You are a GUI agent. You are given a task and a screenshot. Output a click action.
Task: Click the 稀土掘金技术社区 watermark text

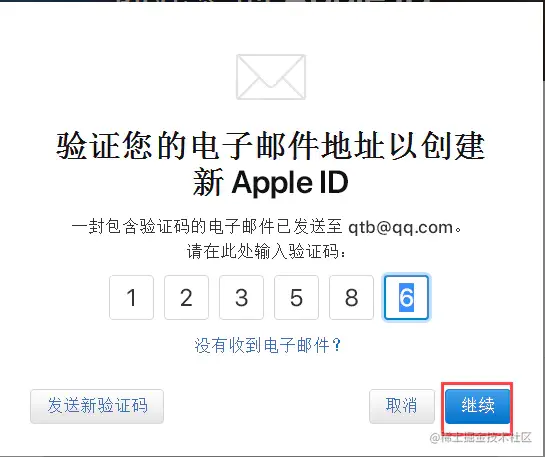coord(486,438)
